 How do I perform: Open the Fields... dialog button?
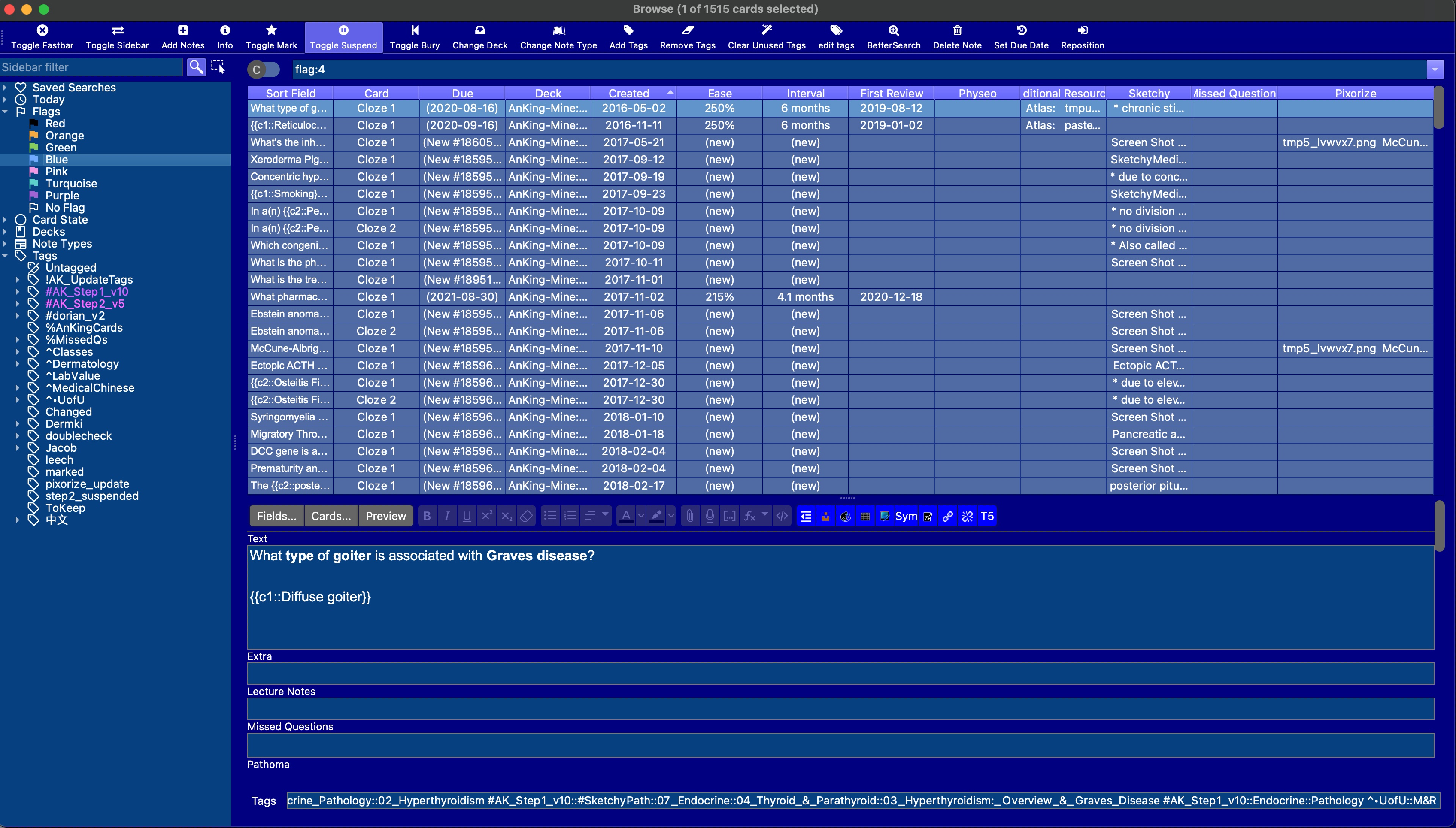276,516
